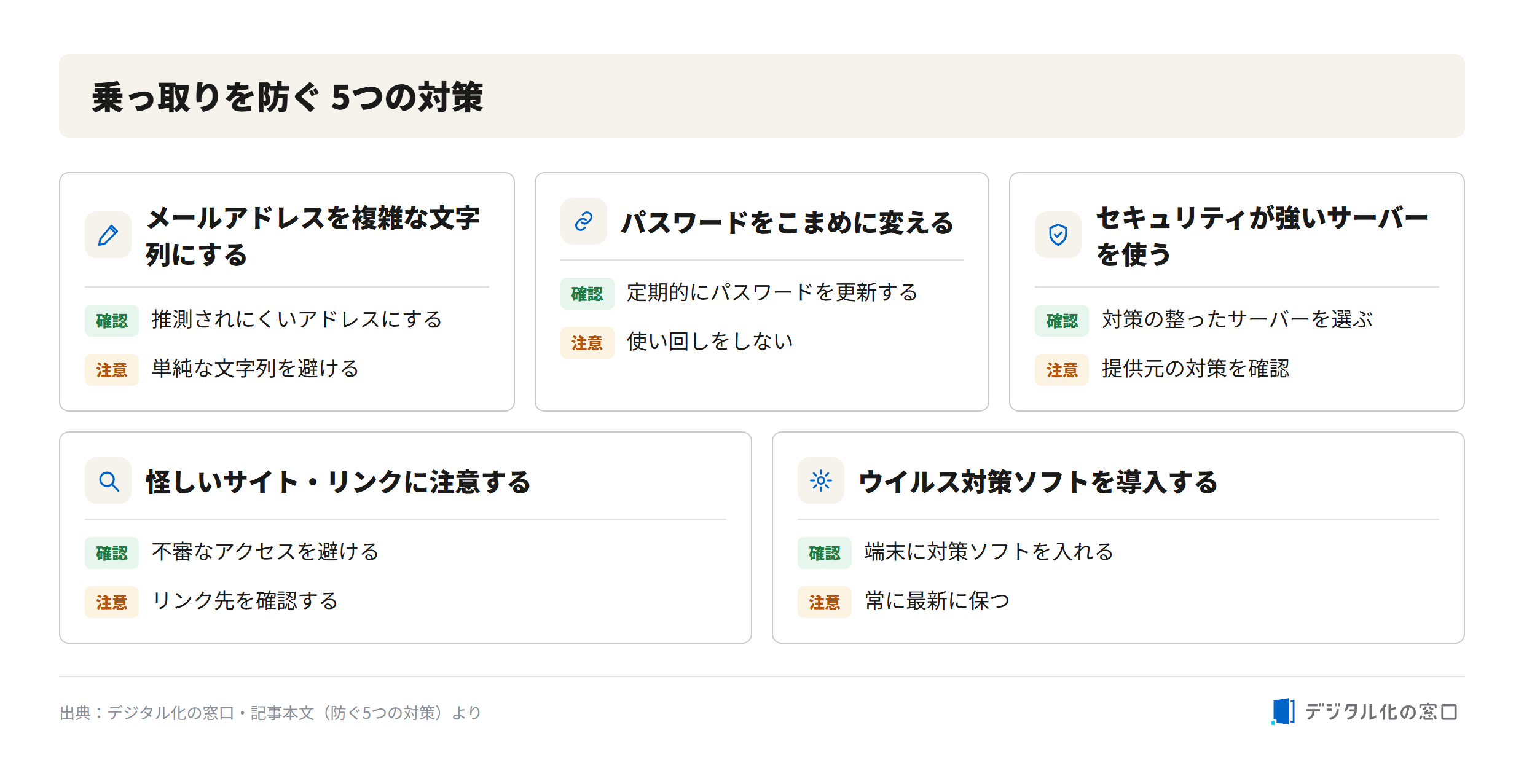Screen dimensions: 1524x784
Task: Click the 不審なアクセスを避ける text
Action: (x=265, y=552)
